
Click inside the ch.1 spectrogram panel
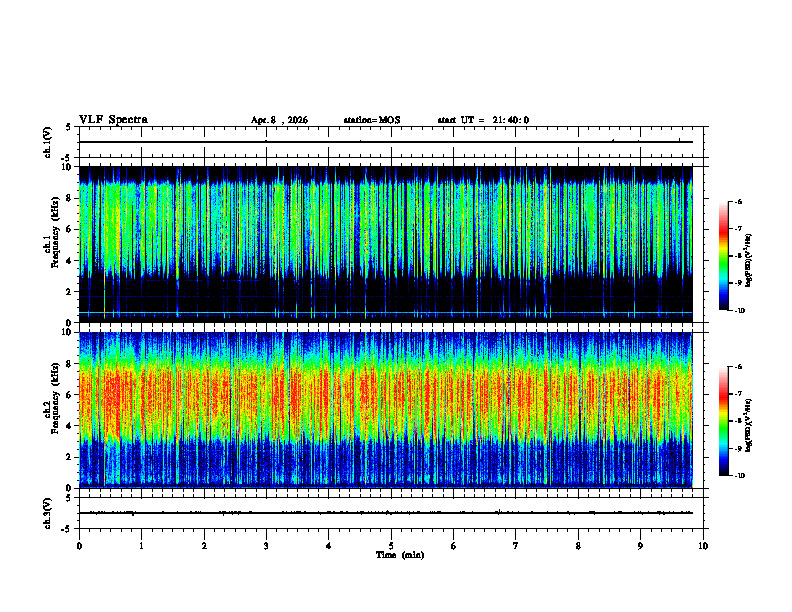386,244
